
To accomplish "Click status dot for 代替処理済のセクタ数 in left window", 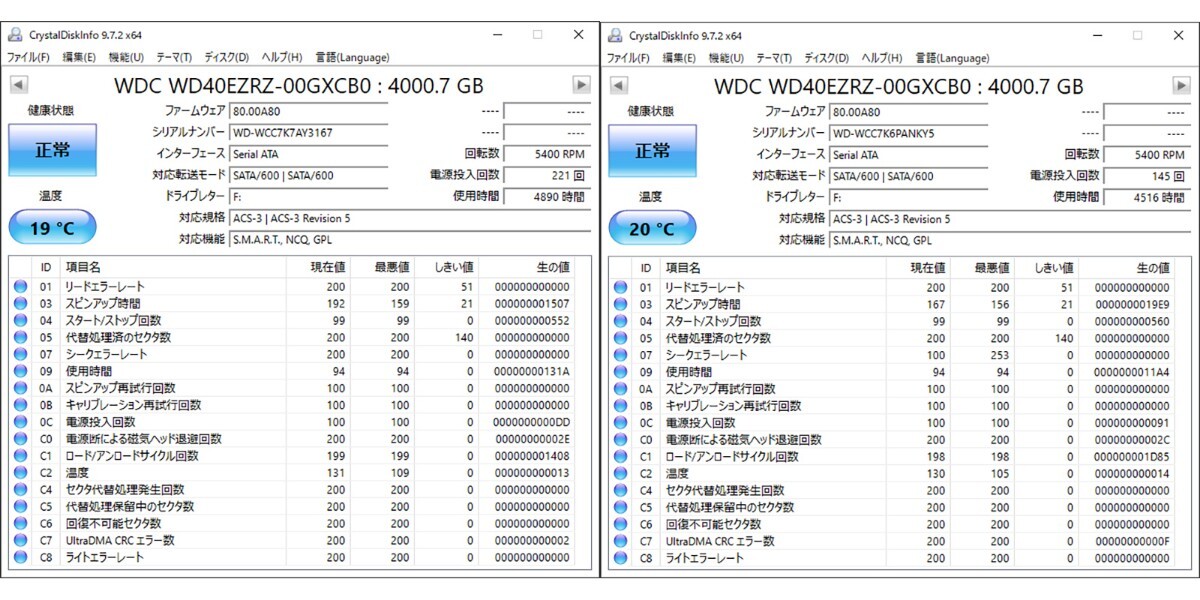I will (x=20, y=338).
